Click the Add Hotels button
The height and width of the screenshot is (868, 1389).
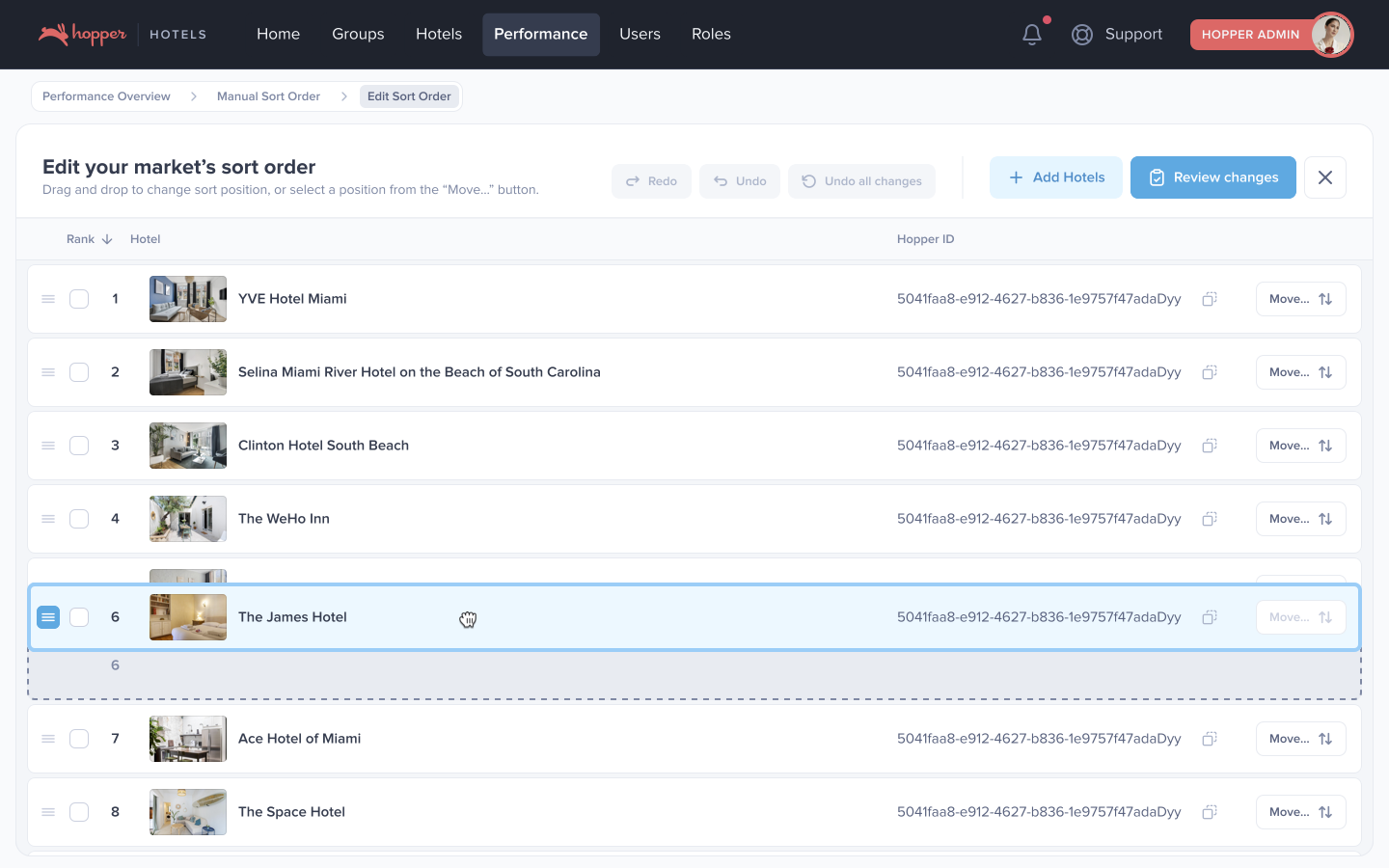click(1055, 177)
